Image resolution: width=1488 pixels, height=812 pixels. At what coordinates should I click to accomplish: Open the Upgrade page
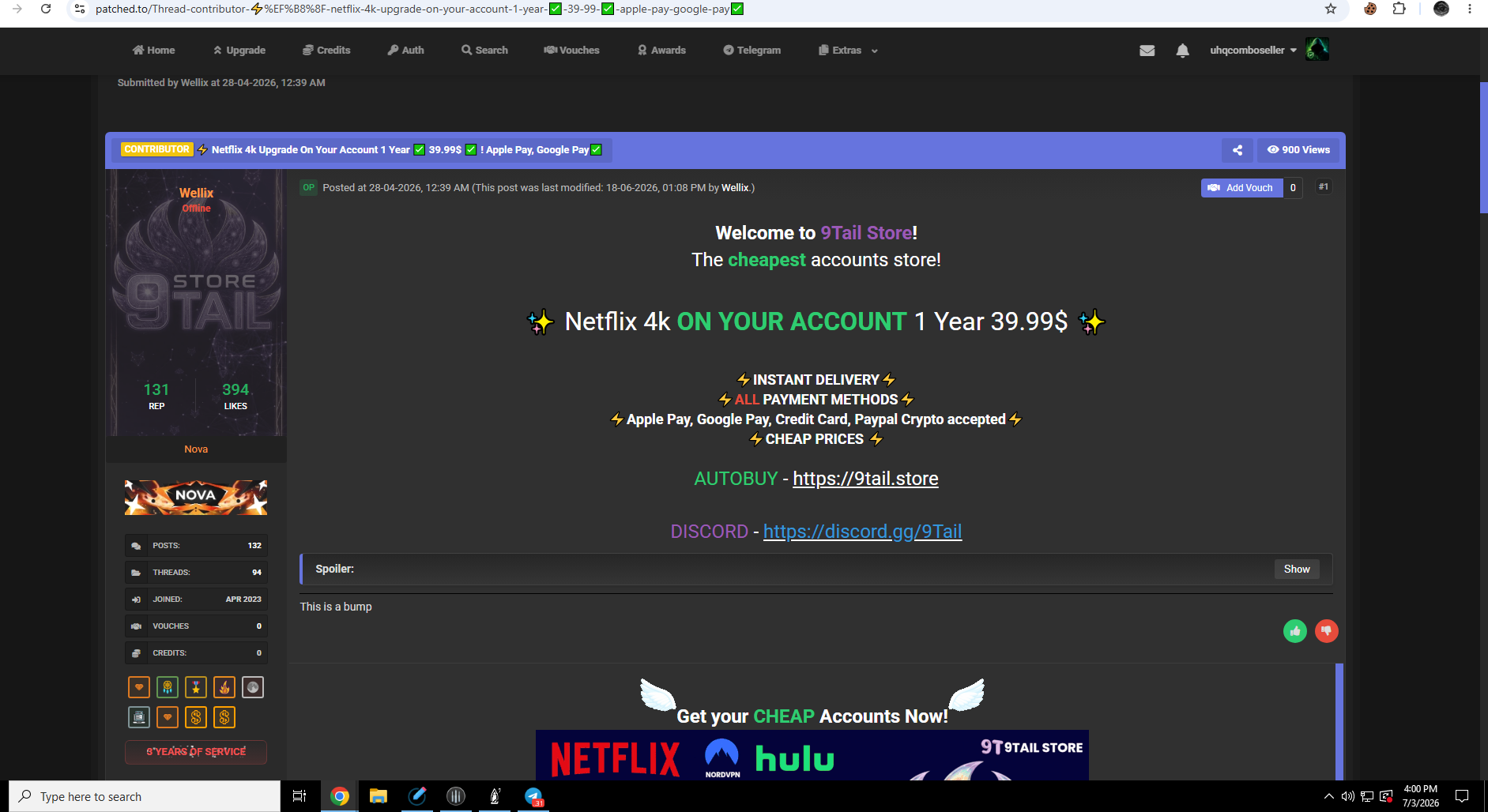point(239,51)
